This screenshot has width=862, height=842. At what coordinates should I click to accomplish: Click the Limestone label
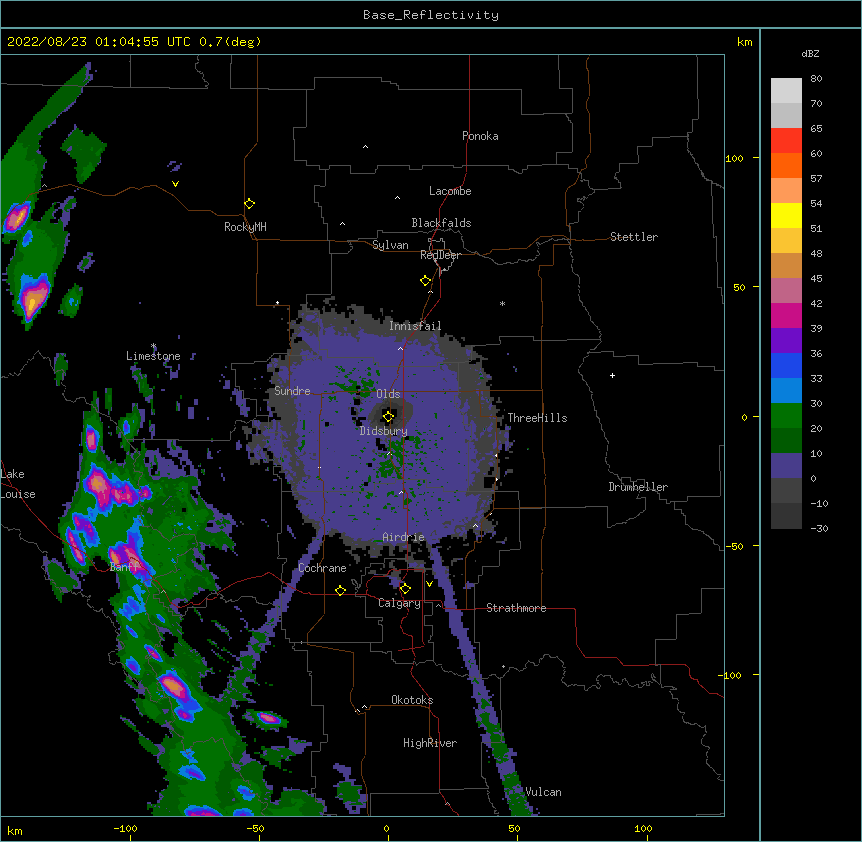coord(153,356)
